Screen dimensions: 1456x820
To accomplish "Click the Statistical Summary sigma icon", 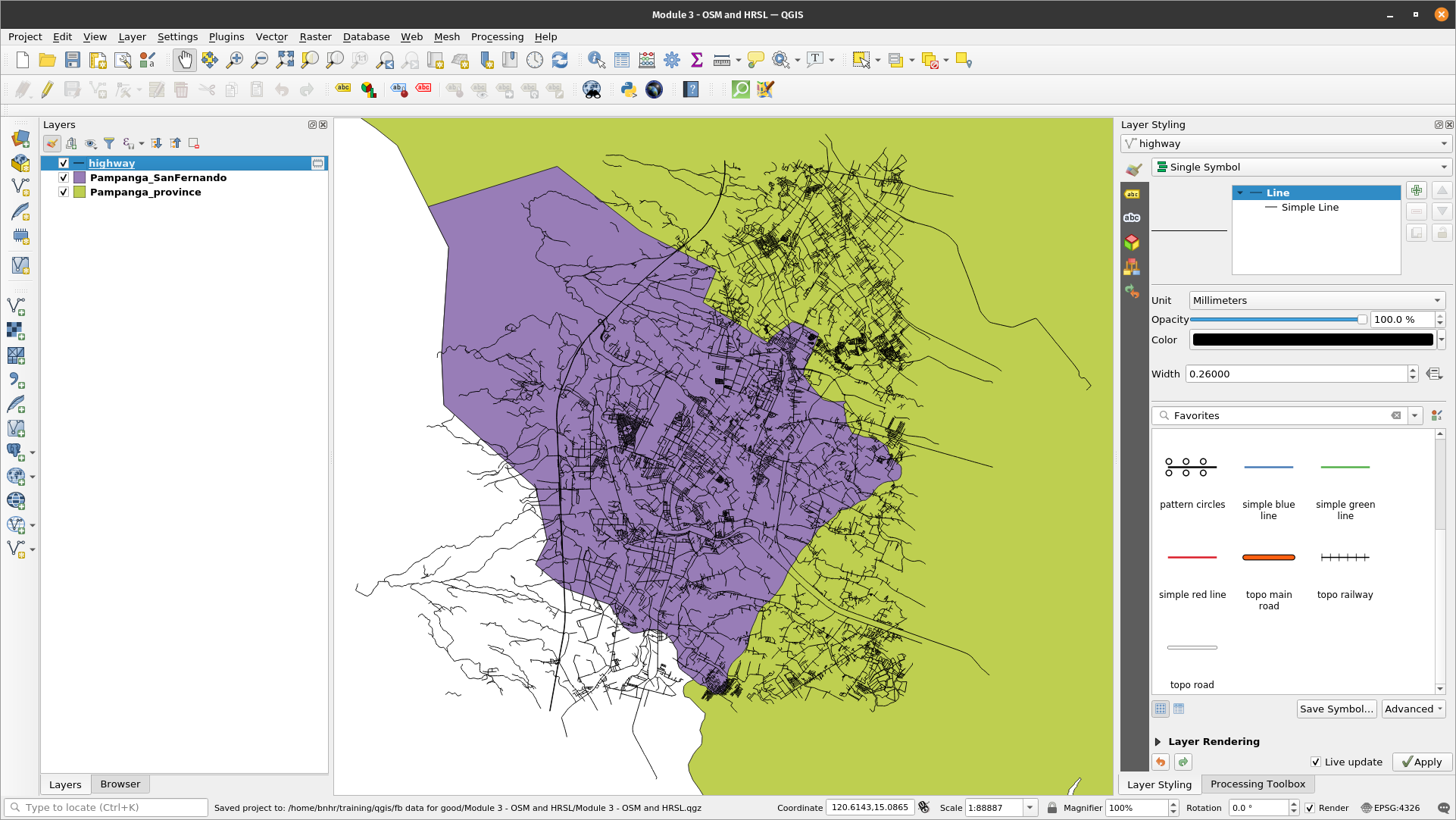I will [x=696, y=60].
